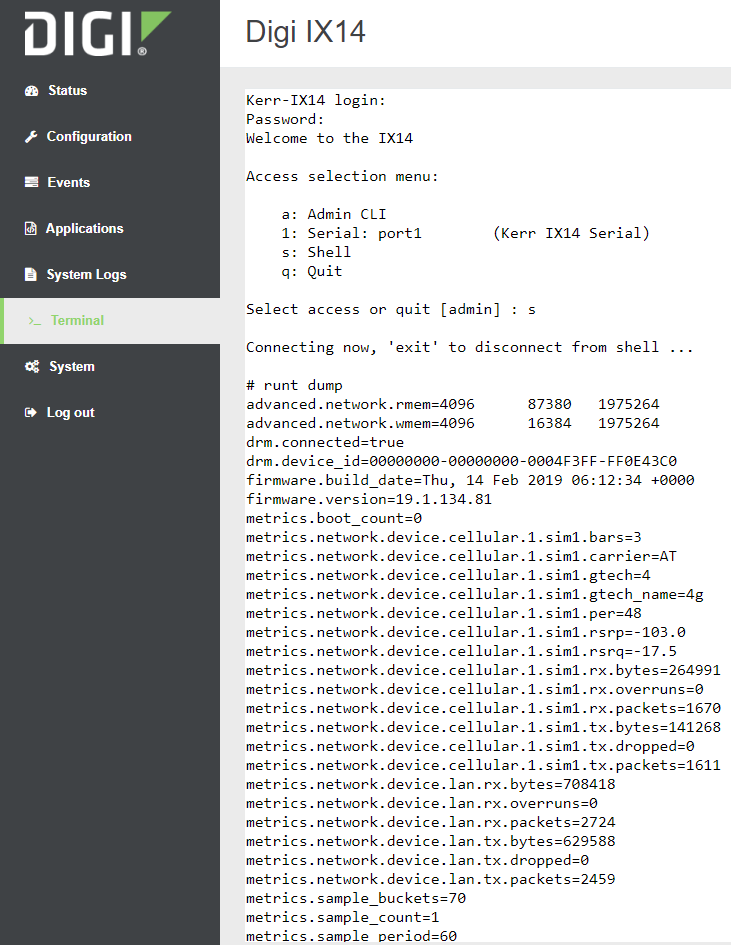
Task: Click the Status gauge icon
Action: point(31,91)
